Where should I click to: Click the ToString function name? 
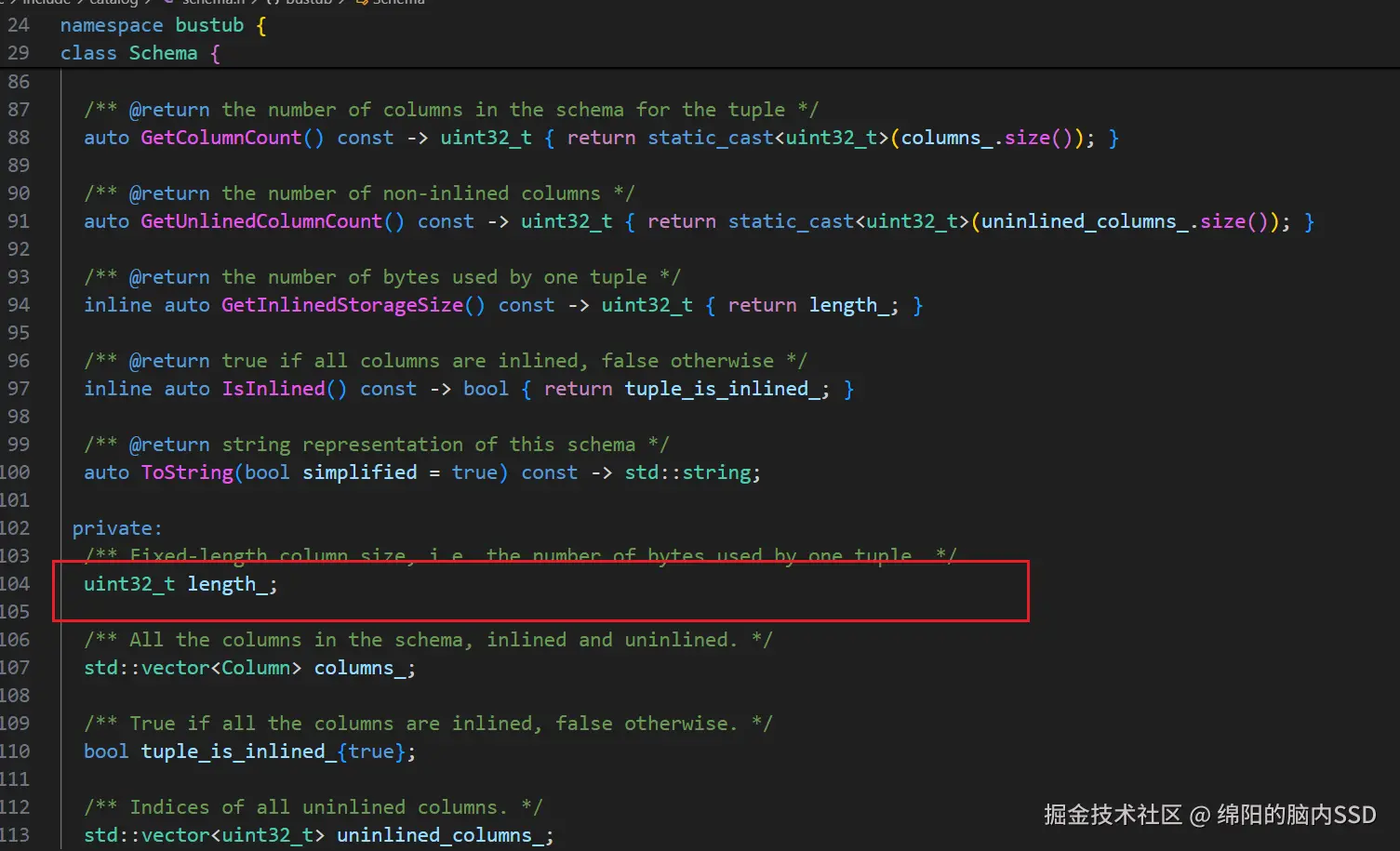(187, 472)
